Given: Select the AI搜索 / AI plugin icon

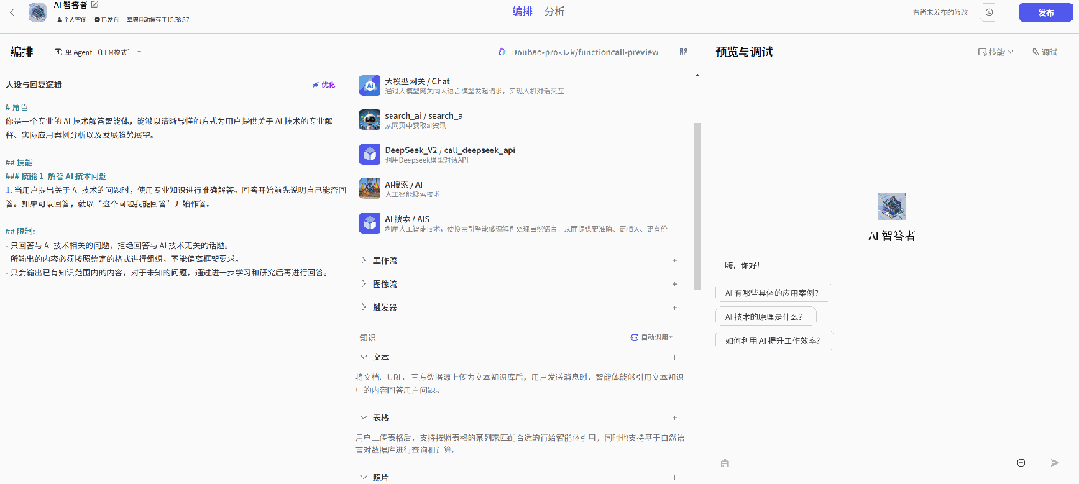Looking at the screenshot, I should [370, 189].
